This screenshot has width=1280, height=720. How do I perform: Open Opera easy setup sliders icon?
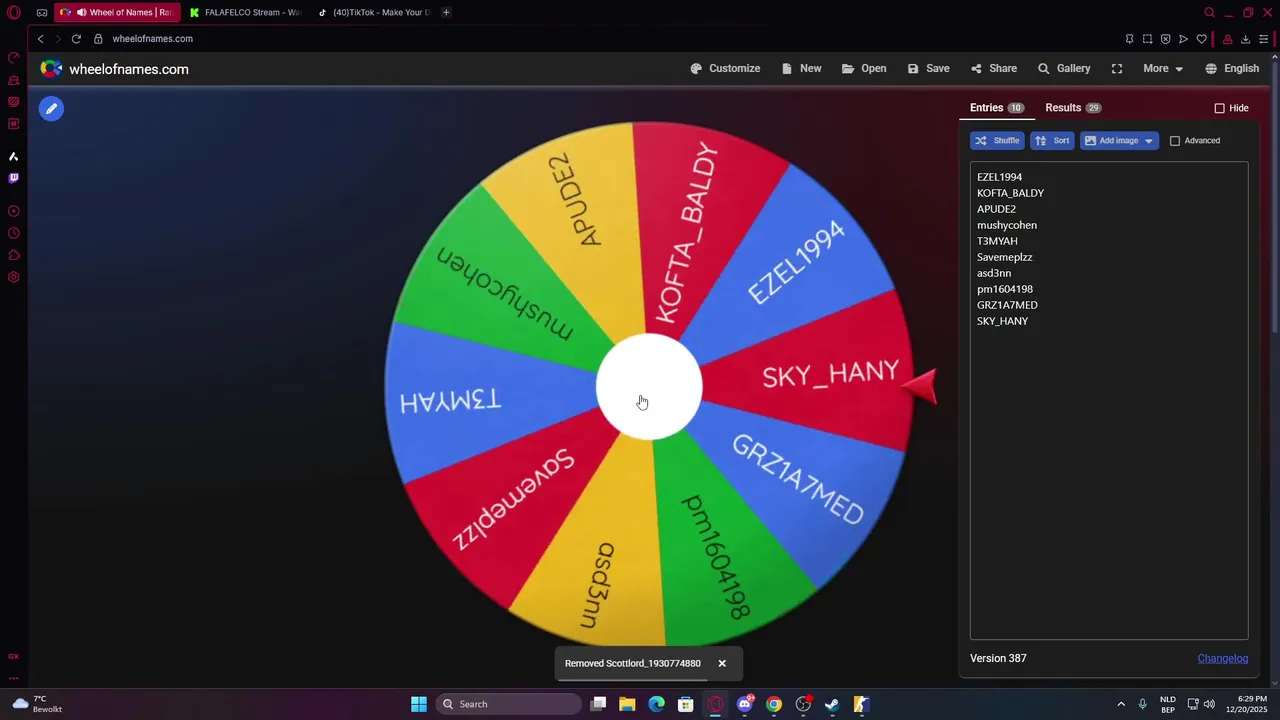click(1264, 39)
